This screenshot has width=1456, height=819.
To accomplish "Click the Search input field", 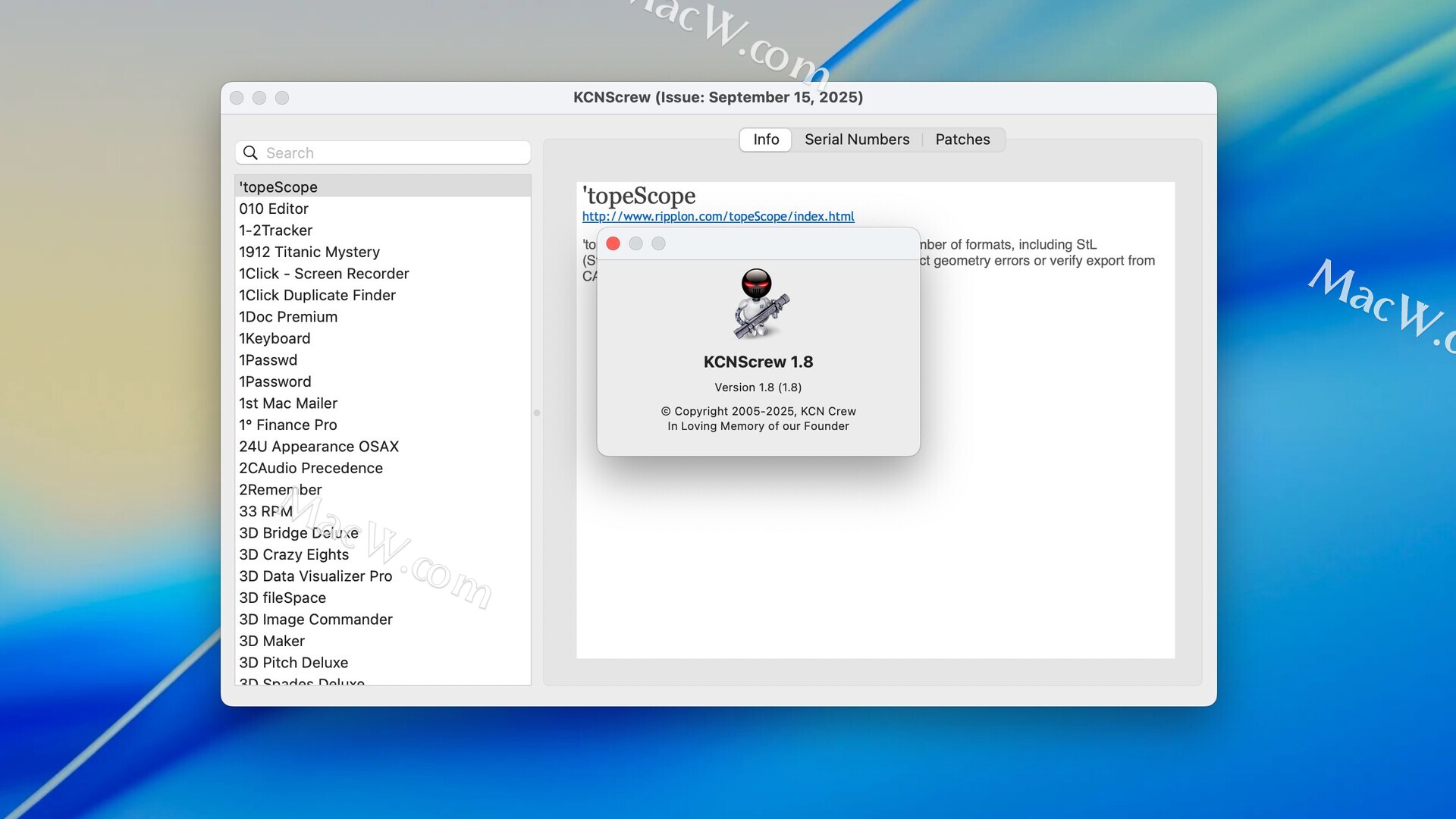I will pyautogui.click(x=383, y=152).
